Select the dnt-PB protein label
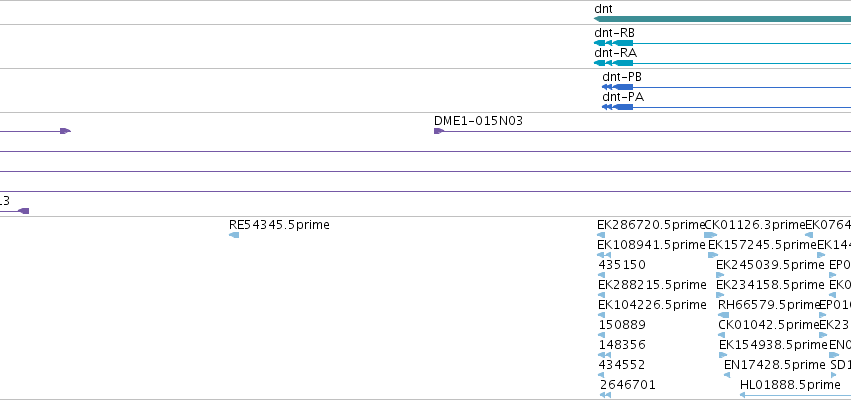851x400 pixels. 622,77
